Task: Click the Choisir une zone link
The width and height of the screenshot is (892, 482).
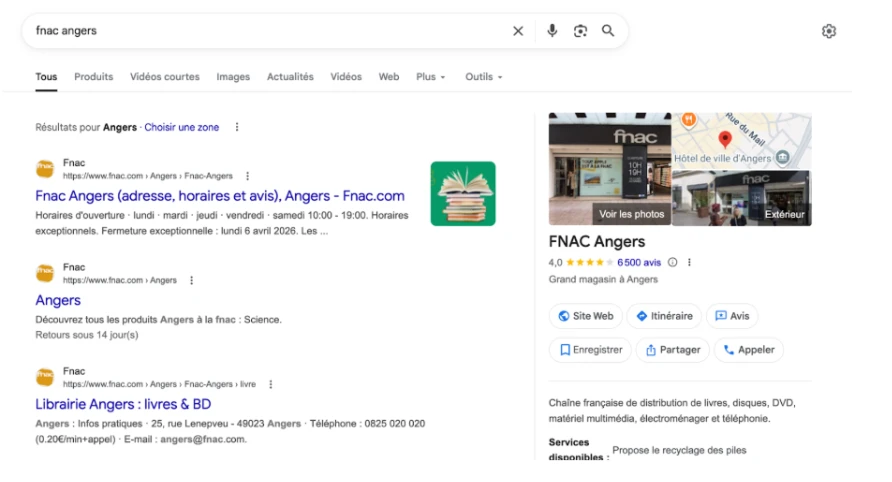Action: click(x=181, y=127)
